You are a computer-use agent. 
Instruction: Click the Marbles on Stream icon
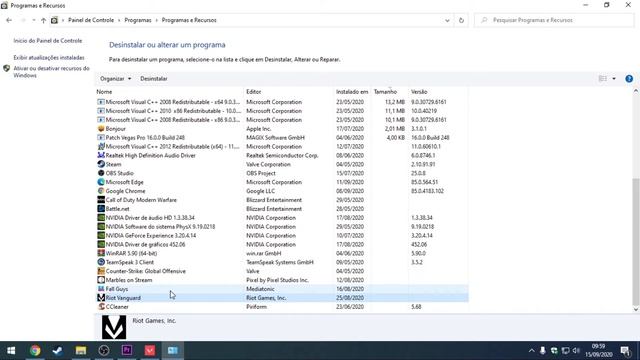pyautogui.click(x=101, y=280)
